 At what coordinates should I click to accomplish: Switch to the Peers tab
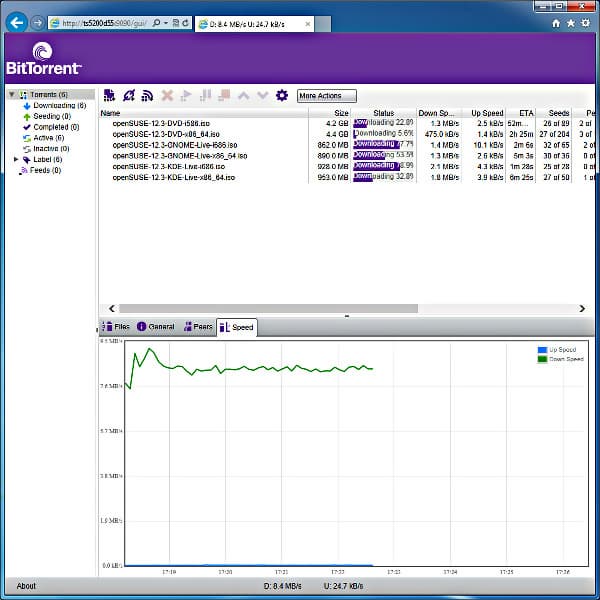198,327
